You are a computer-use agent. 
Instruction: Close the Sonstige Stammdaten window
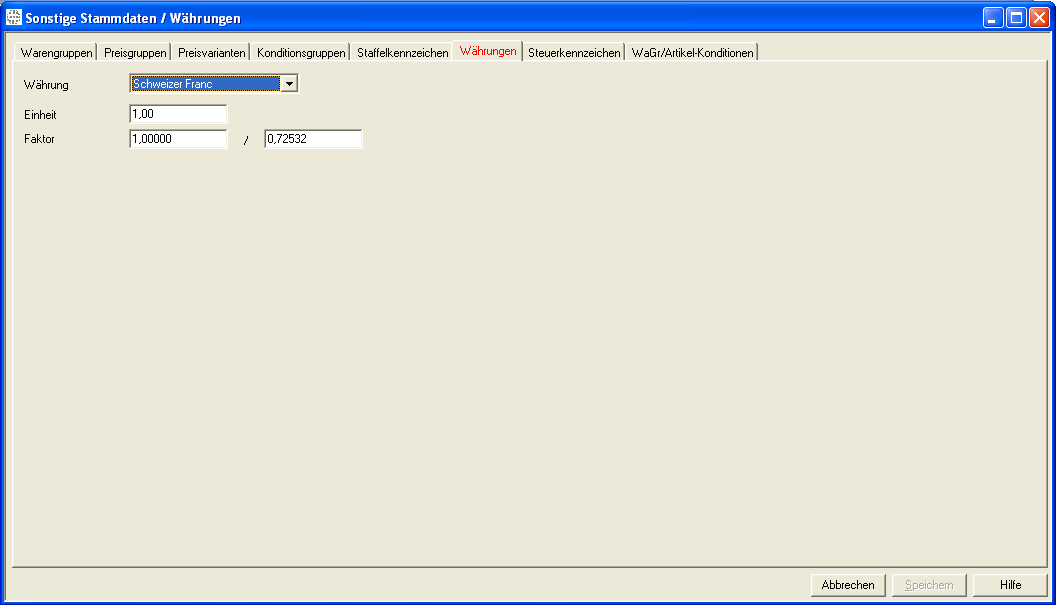tap(1039, 18)
